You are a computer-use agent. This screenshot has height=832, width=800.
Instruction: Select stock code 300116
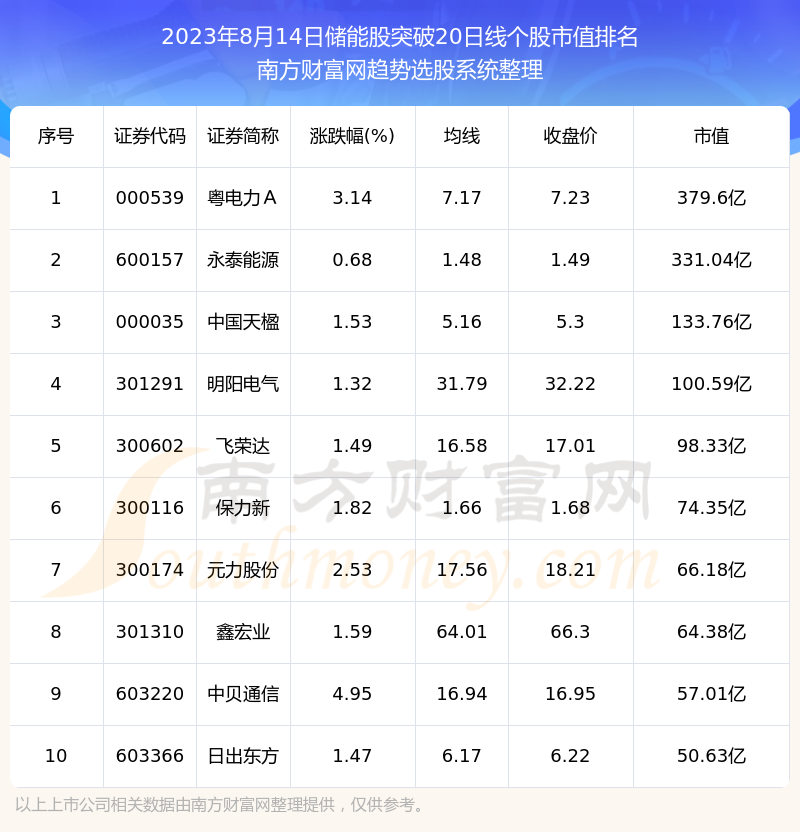[x=150, y=508]
